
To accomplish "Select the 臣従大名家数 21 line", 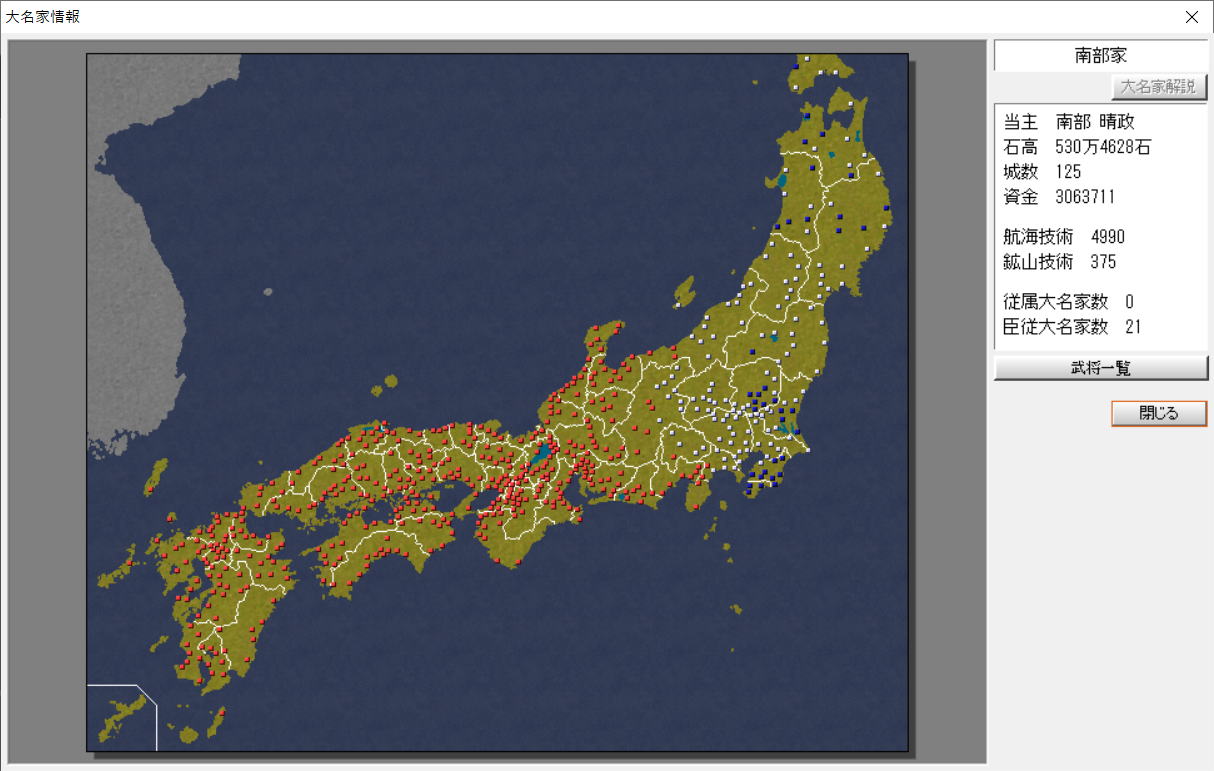I will pos(1072,327).
